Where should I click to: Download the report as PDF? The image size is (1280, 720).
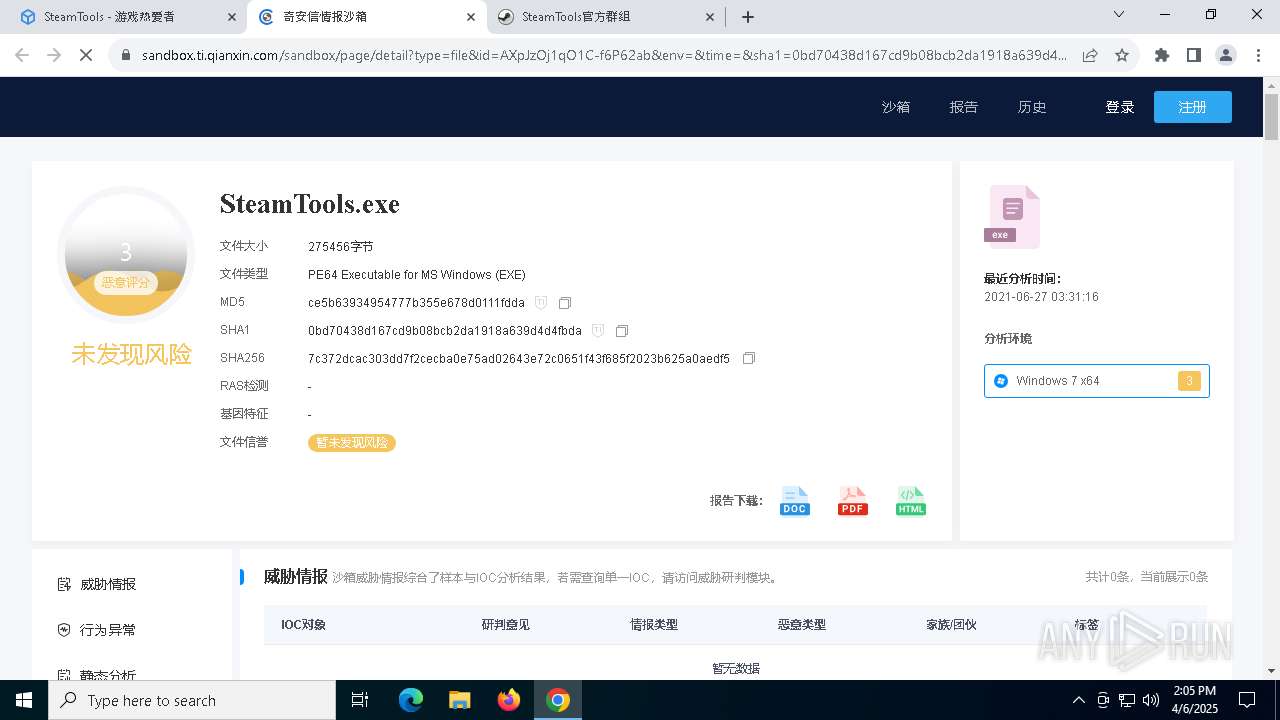853,501
